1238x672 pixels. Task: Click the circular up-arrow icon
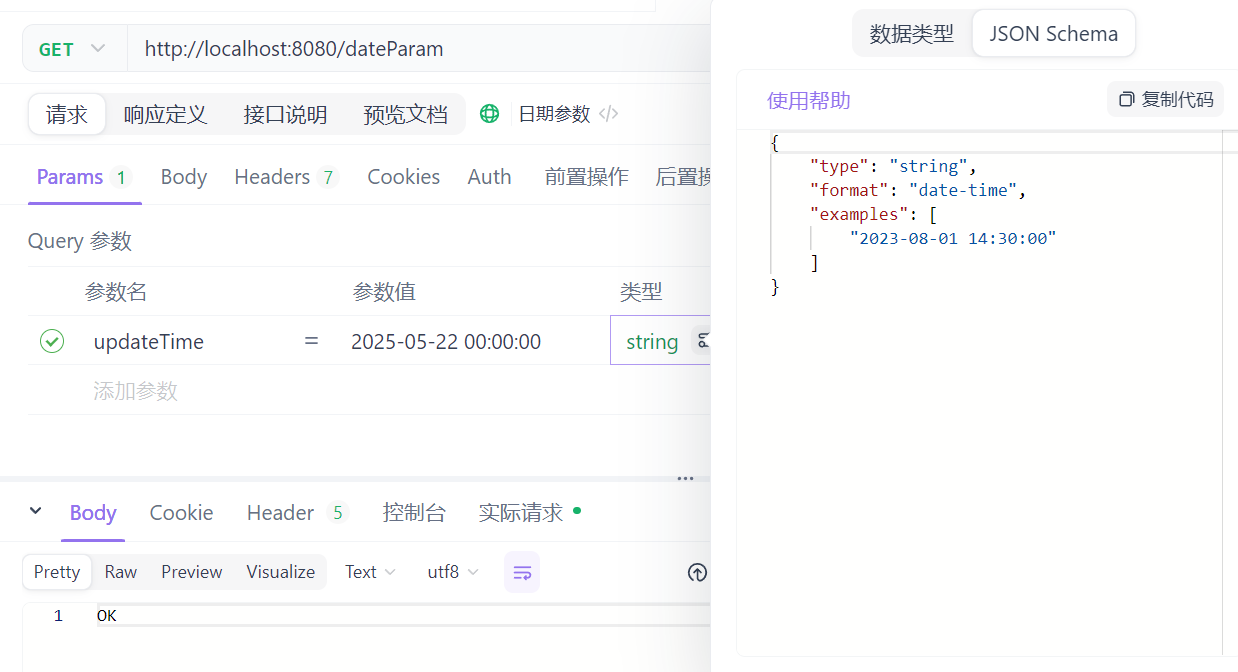[697, 573]
